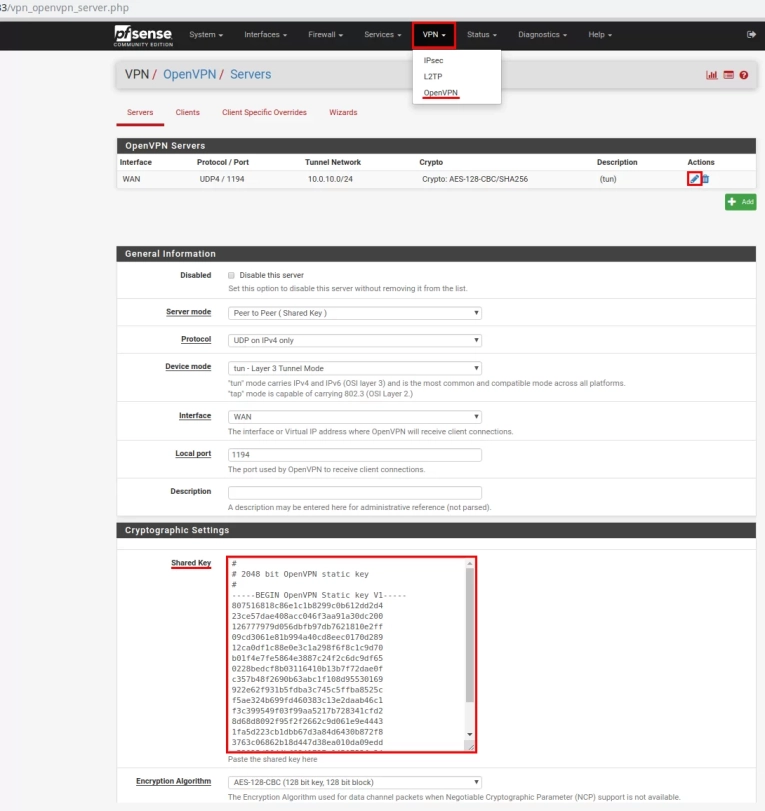The width and height of the screenshot is (765, 811).
Task: Click the pfSense logo
Action: [143, 35]
